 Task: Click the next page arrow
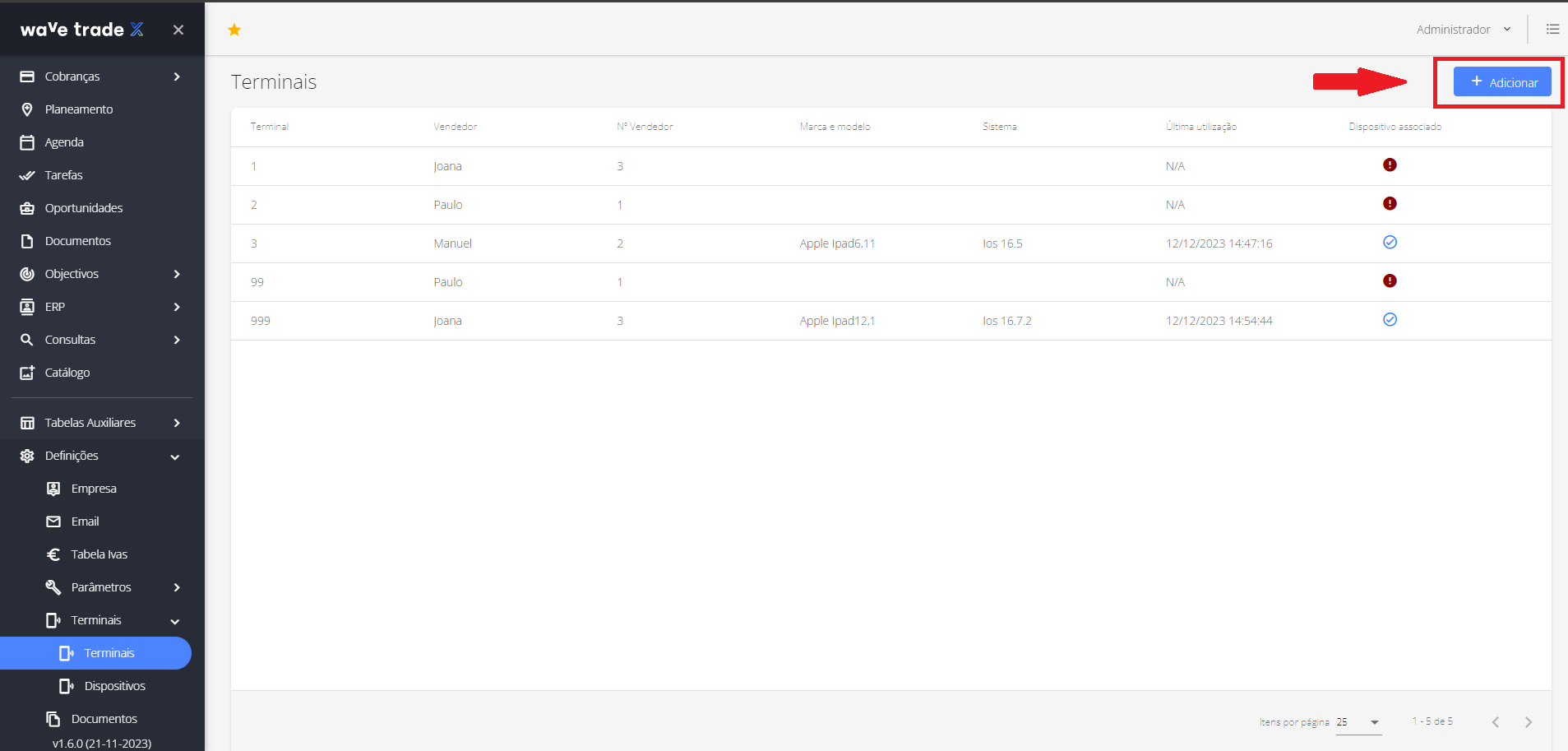tap(1528, 722)
